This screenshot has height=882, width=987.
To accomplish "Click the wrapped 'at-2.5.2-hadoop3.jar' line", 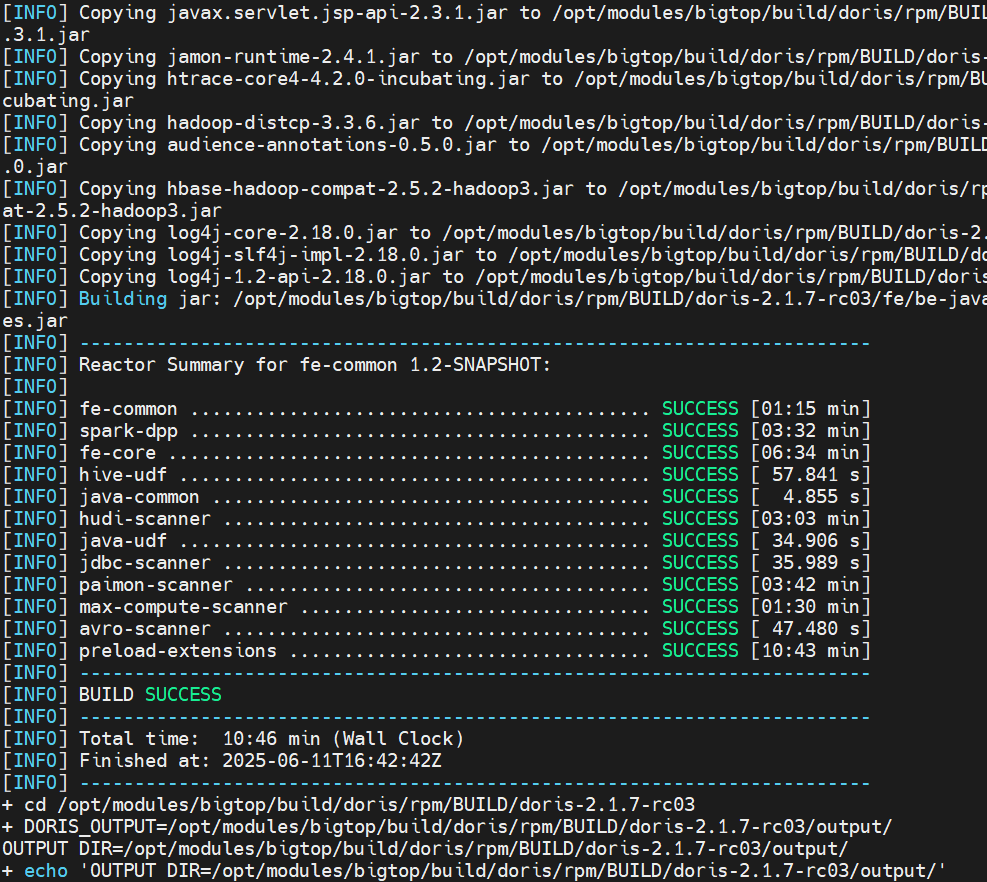I will pyautogui.click(x=112, y=212).
